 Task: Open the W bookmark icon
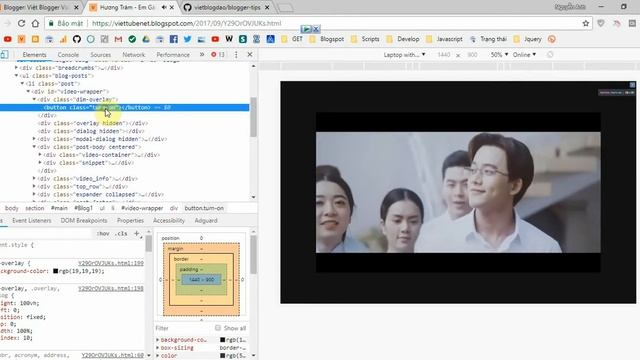(x=229, y=39)
